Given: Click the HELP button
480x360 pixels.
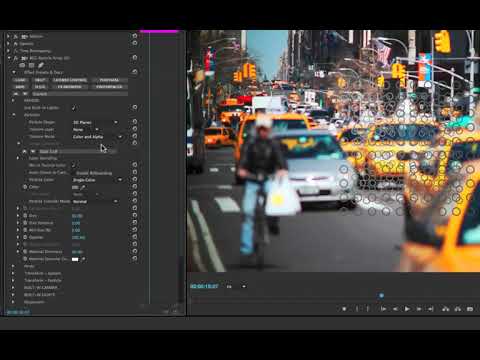Looking at the screenshot, I should (x=40, y=80).
